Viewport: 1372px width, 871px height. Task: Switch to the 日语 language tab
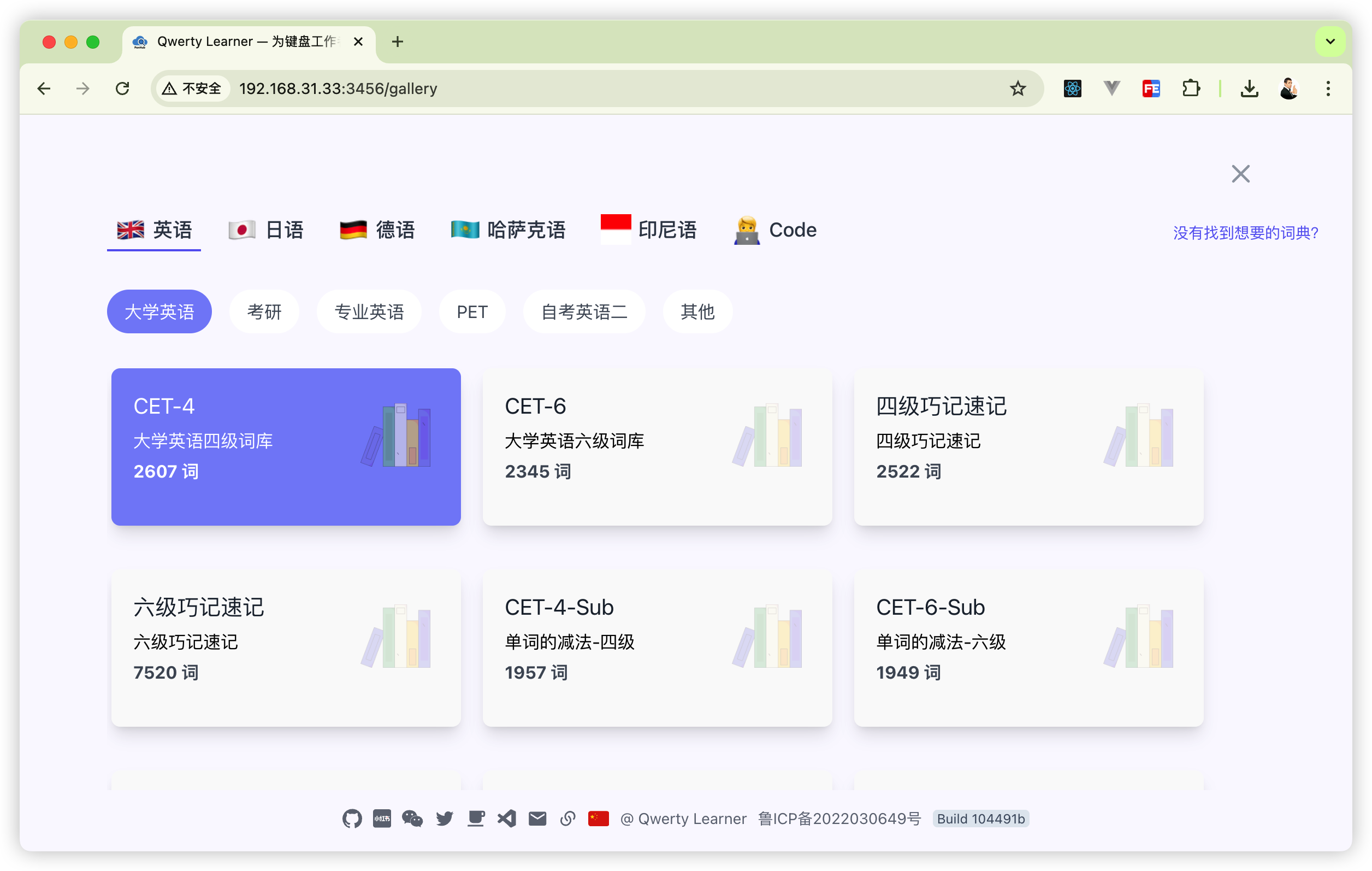[266, 230]
